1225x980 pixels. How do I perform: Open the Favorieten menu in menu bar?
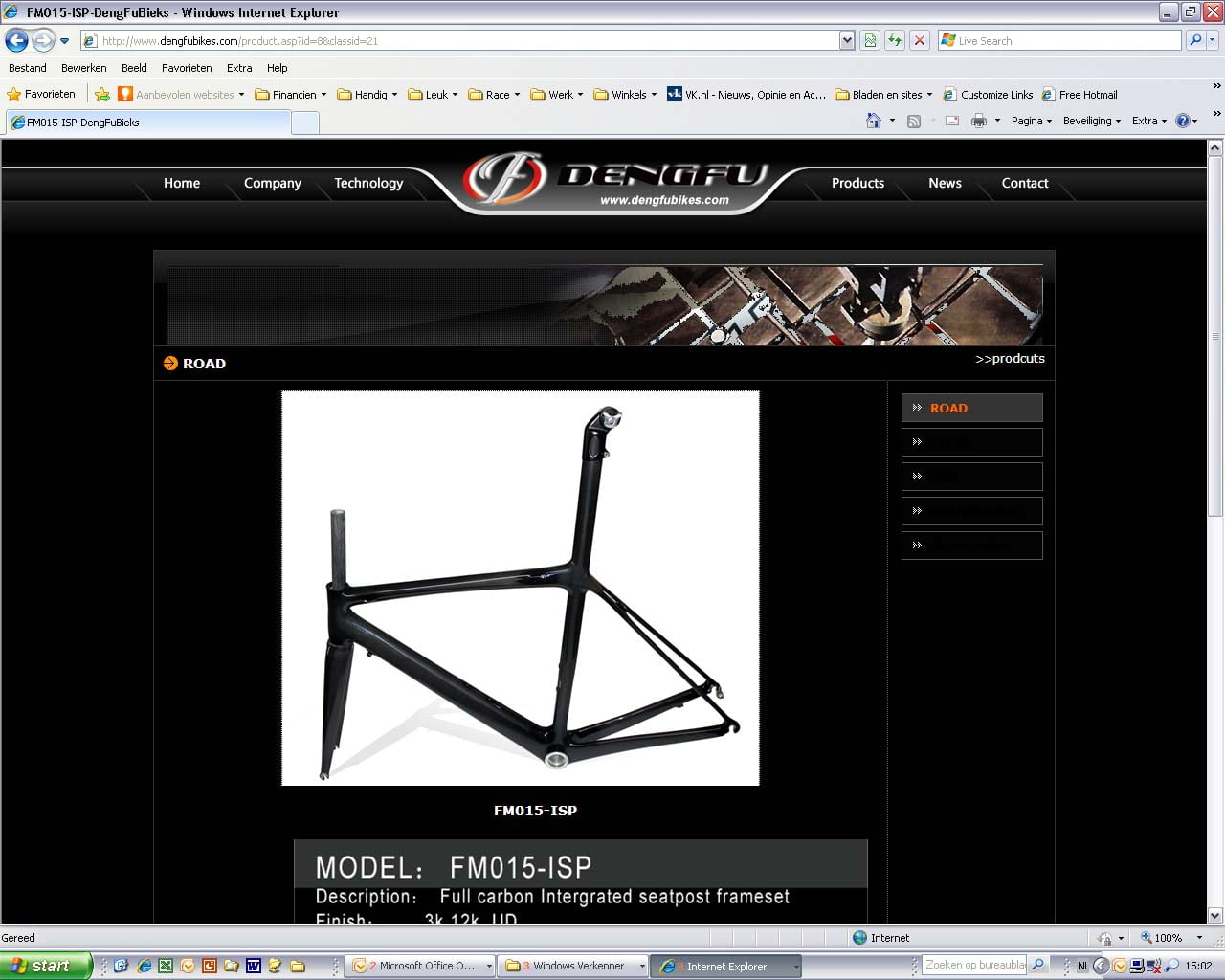pyautogui.click(x=187, y=68)
